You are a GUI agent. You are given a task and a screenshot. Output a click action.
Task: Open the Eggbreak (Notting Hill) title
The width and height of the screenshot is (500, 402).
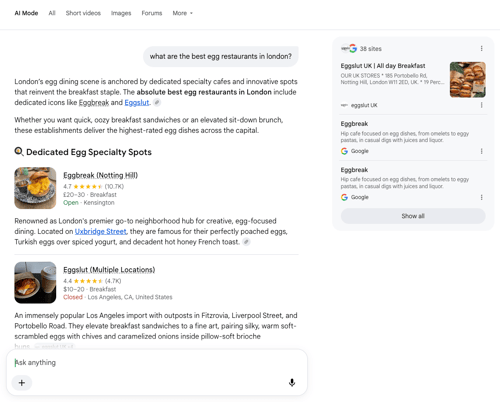(x=100, y=175)
